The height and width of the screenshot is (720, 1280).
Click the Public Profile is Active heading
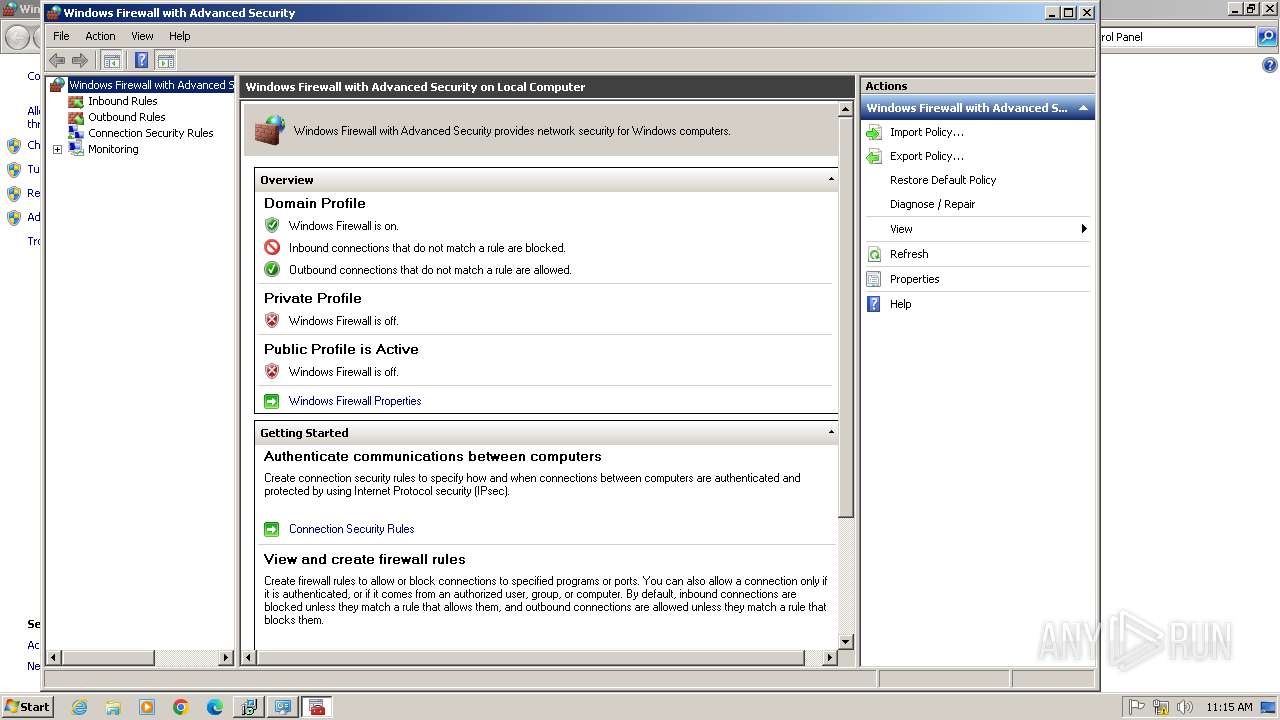[x=341, y=349]
